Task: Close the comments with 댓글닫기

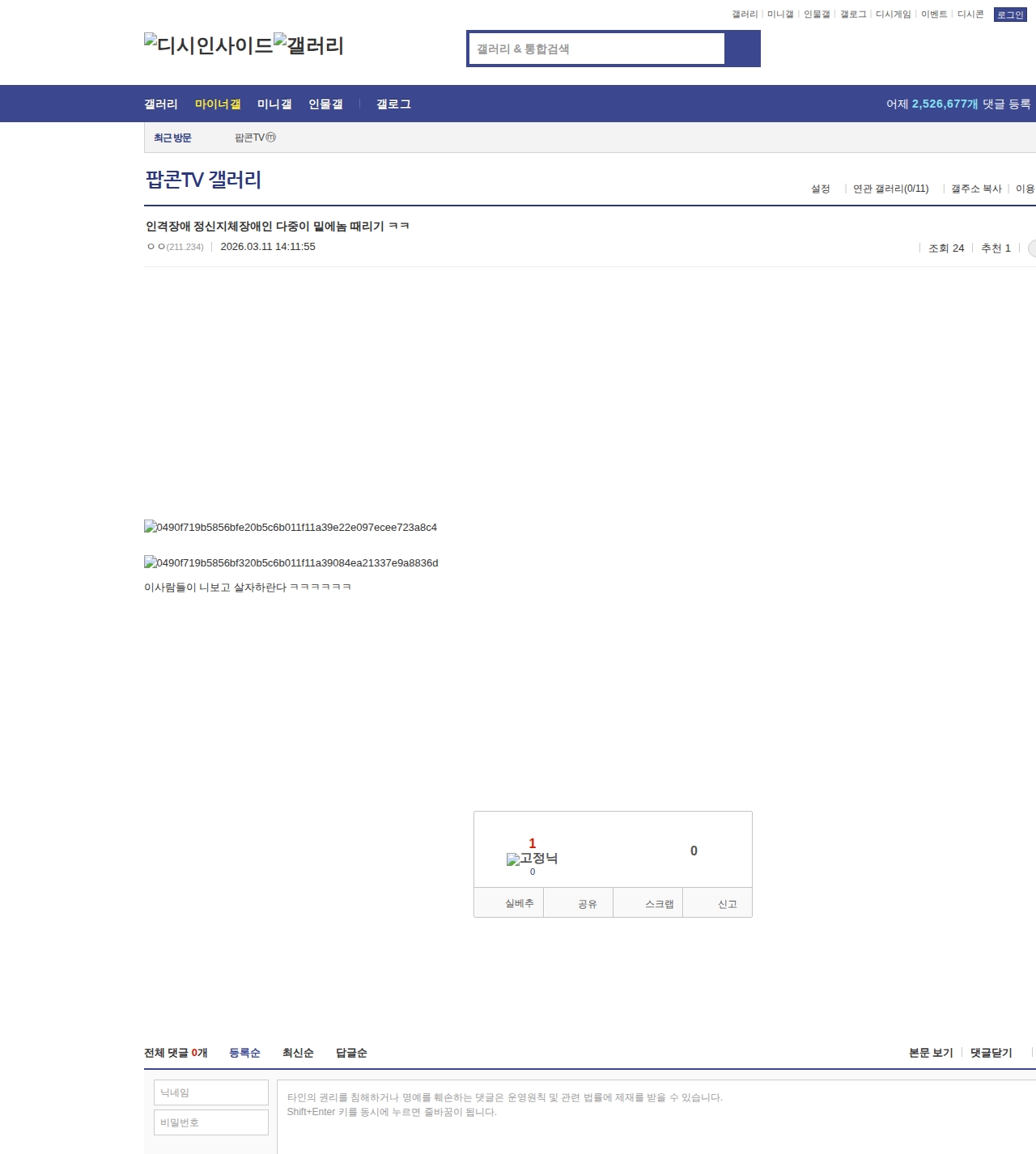Action: 991,1053
